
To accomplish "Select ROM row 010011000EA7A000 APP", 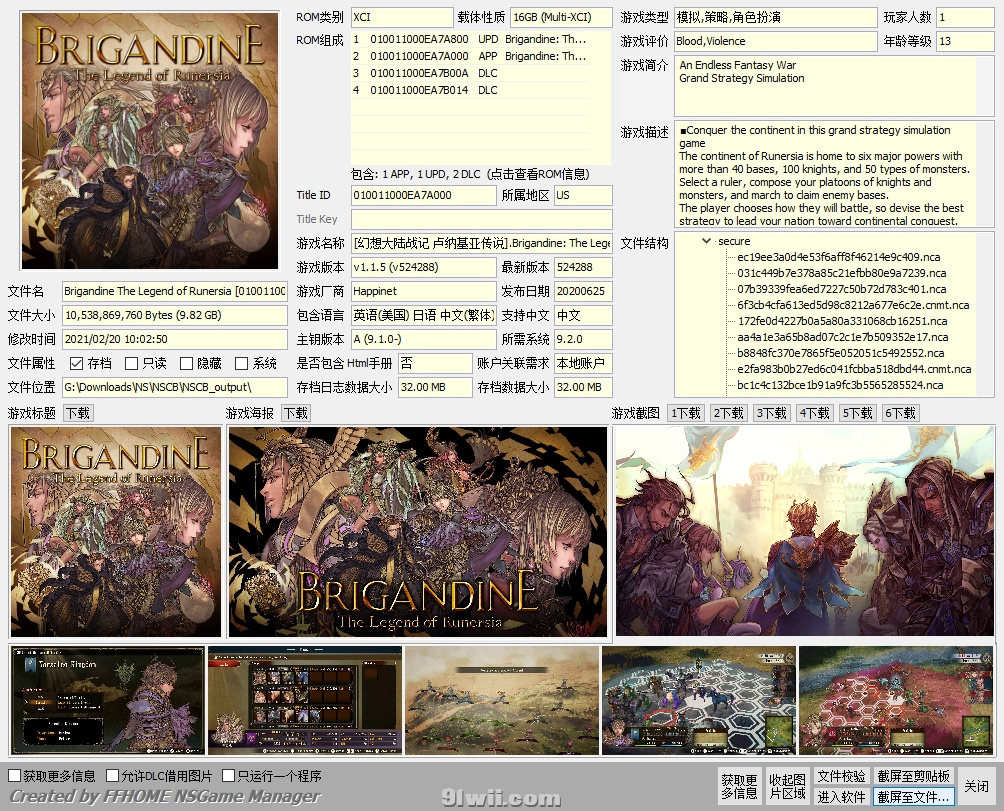I will [470, 56].
